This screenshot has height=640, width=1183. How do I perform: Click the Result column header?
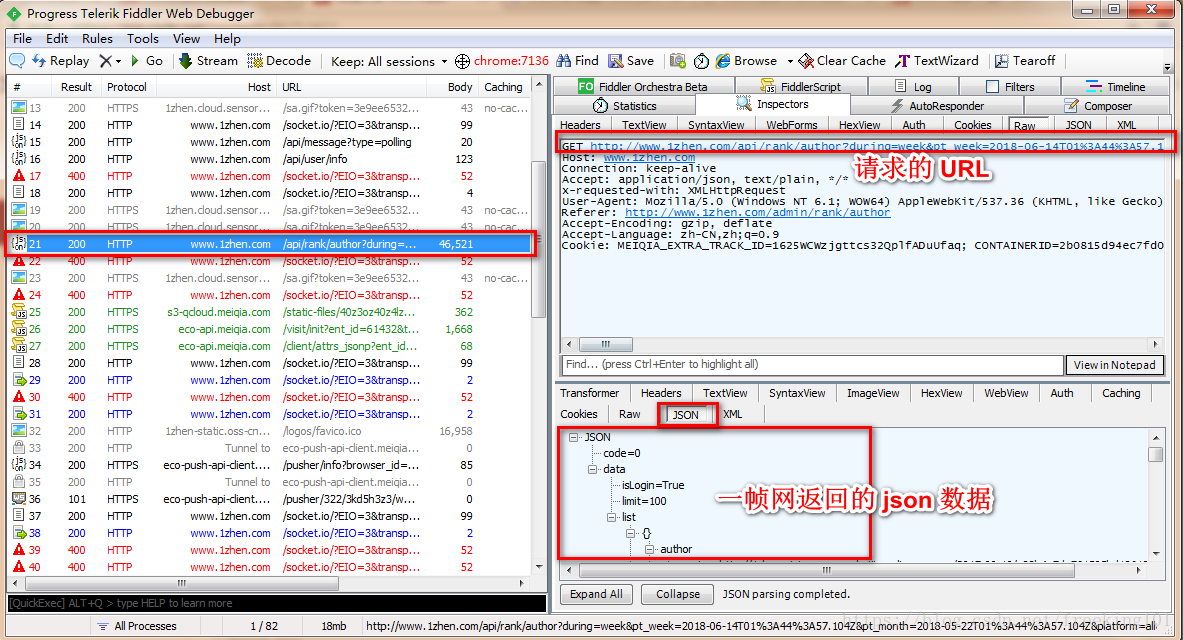(x=76, y=87)
